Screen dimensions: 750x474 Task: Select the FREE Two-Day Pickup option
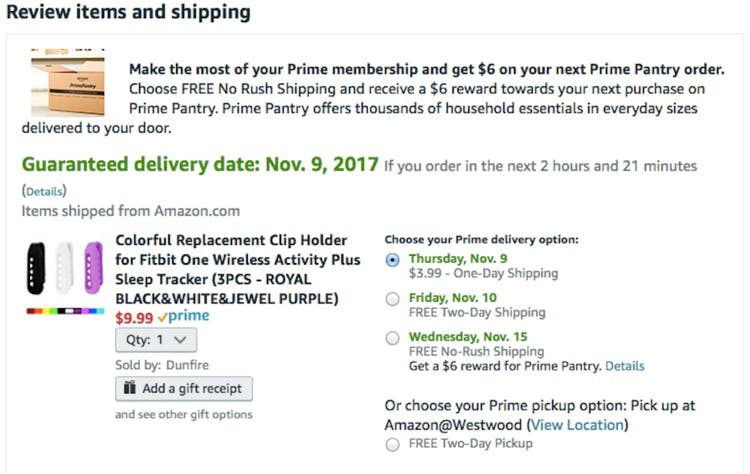coord(392,443)
